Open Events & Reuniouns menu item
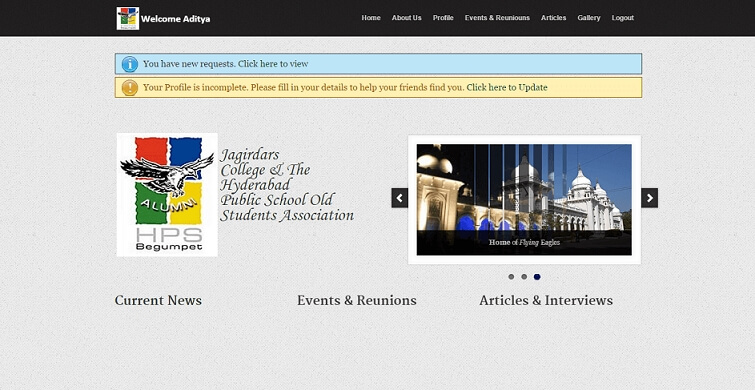Image resolution: width=755 pixels, height=390 pixels. point(497,18)
